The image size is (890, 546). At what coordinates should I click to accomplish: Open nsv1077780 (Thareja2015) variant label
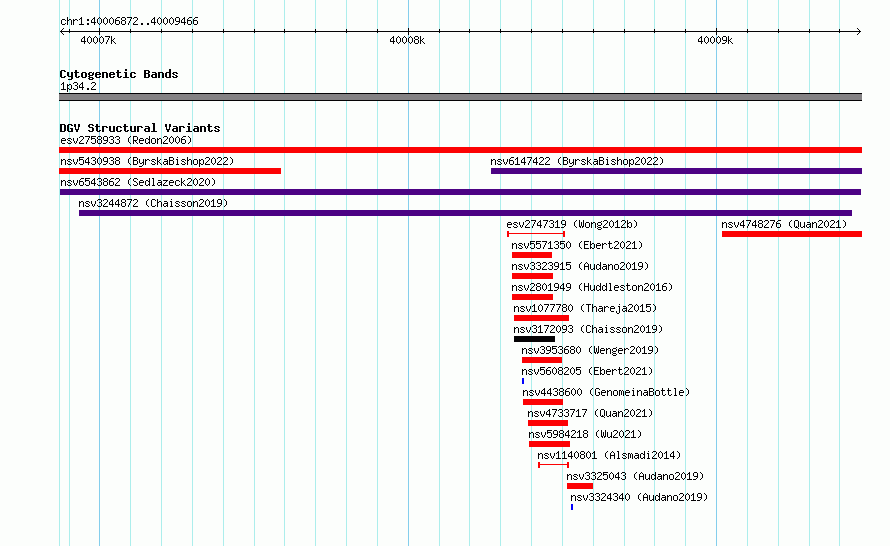tap(585, 308)
